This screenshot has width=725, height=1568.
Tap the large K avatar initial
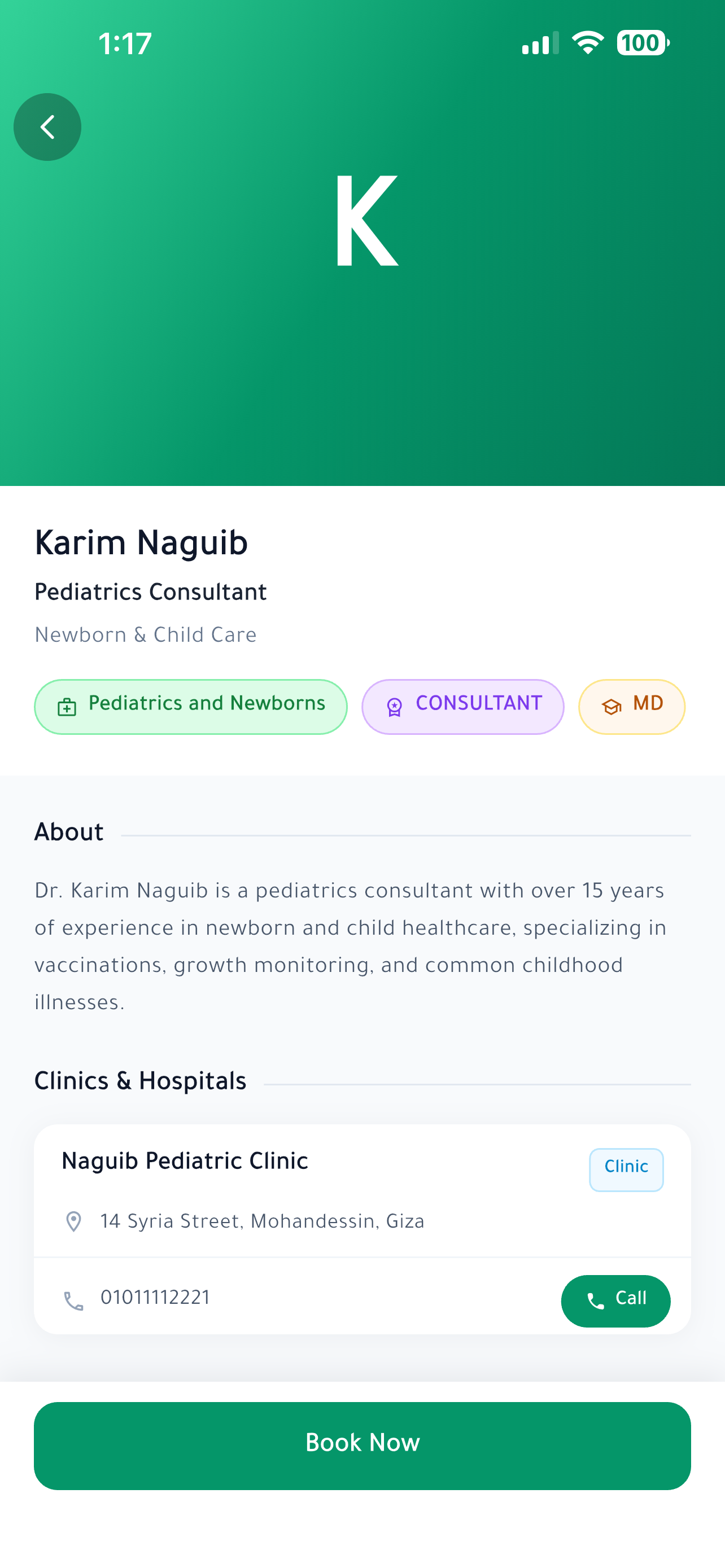point(366,222)
